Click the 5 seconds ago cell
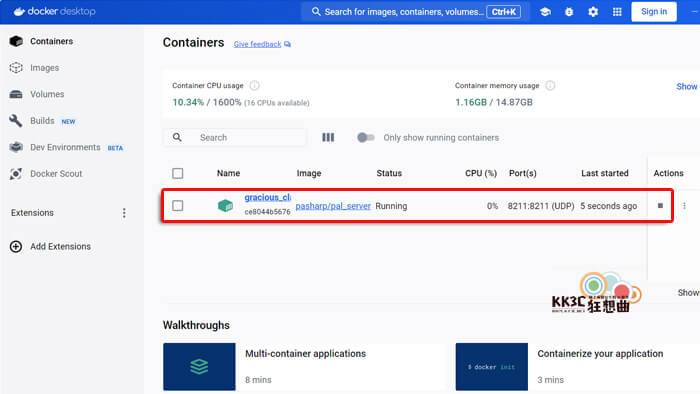The image size is (700, 394). tap(608, 206)
